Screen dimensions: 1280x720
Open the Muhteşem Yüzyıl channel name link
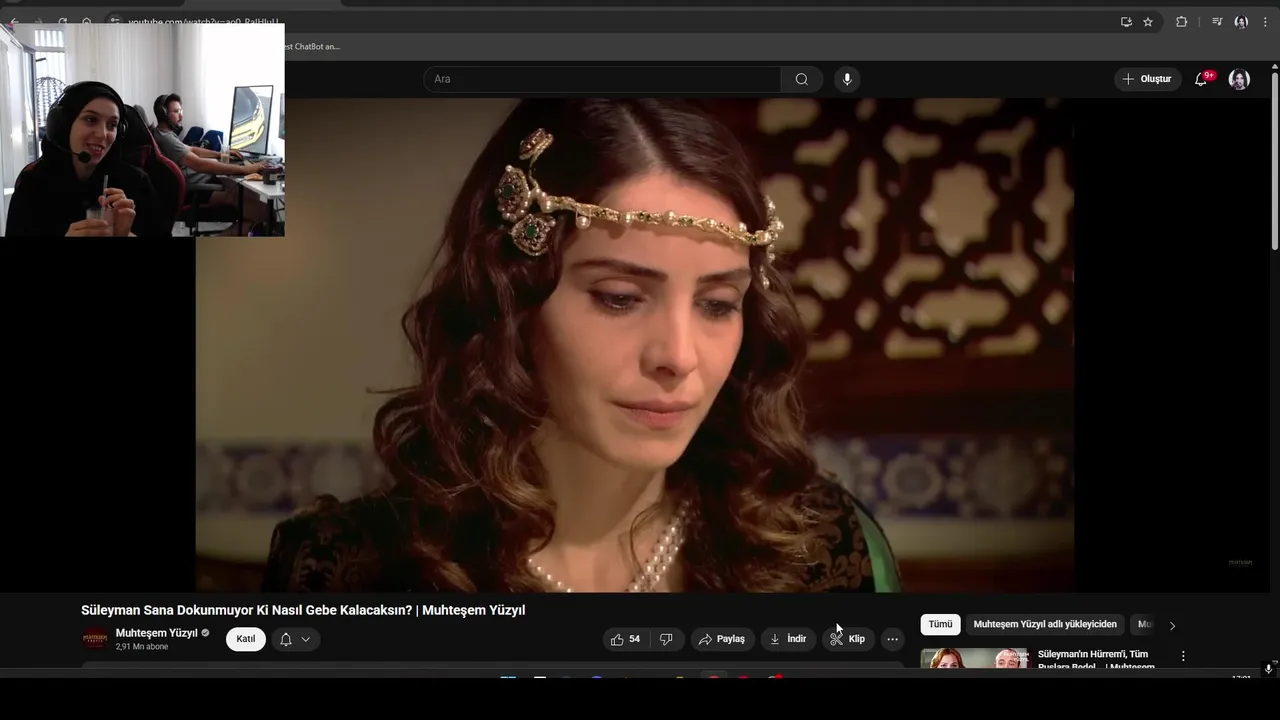[157, 633]
